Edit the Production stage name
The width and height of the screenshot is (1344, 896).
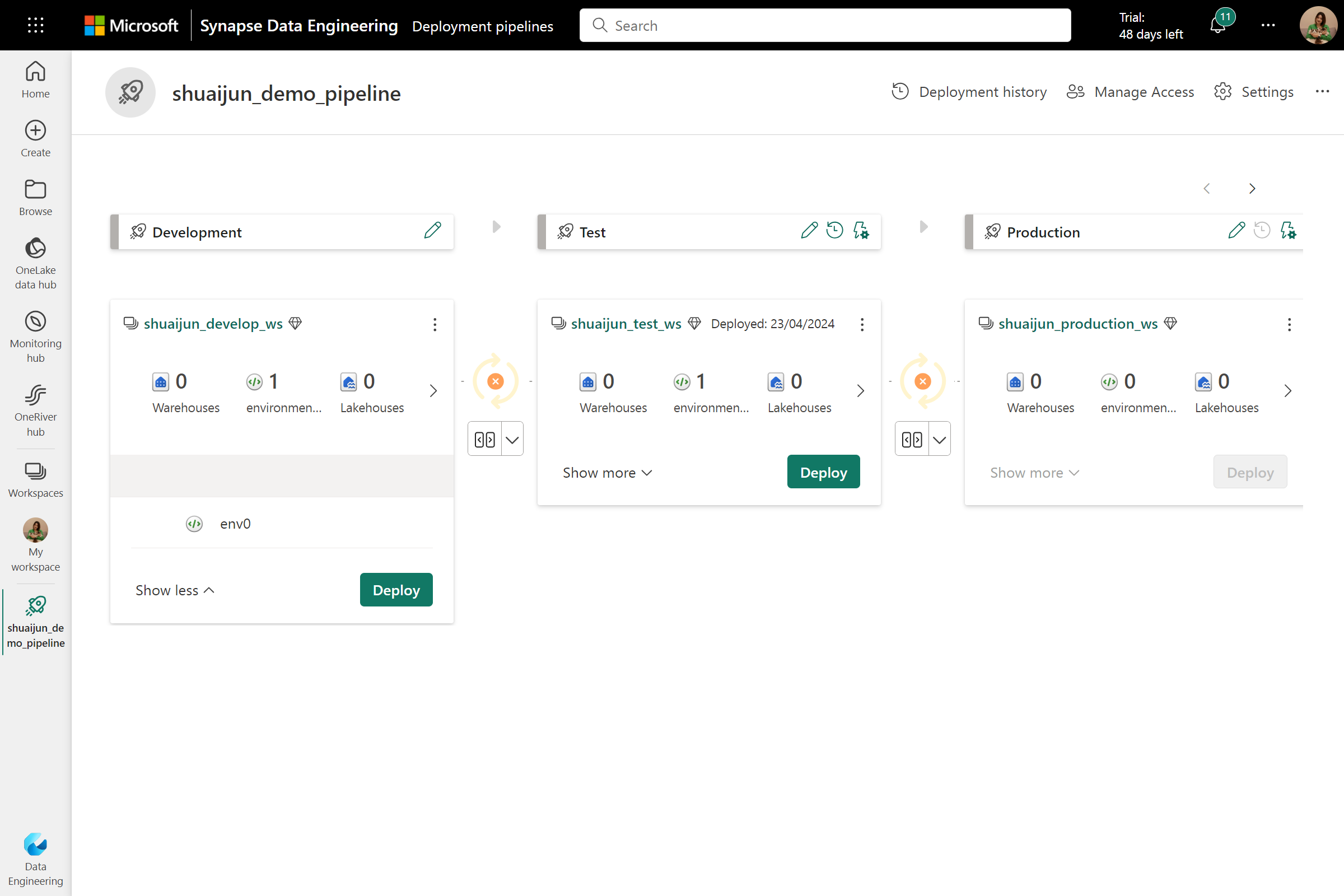pos(1236,230)
